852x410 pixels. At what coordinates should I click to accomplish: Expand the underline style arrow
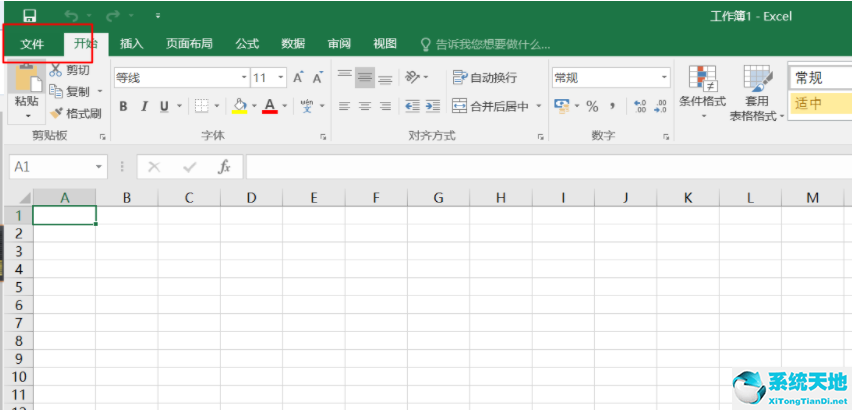point(180,106)
